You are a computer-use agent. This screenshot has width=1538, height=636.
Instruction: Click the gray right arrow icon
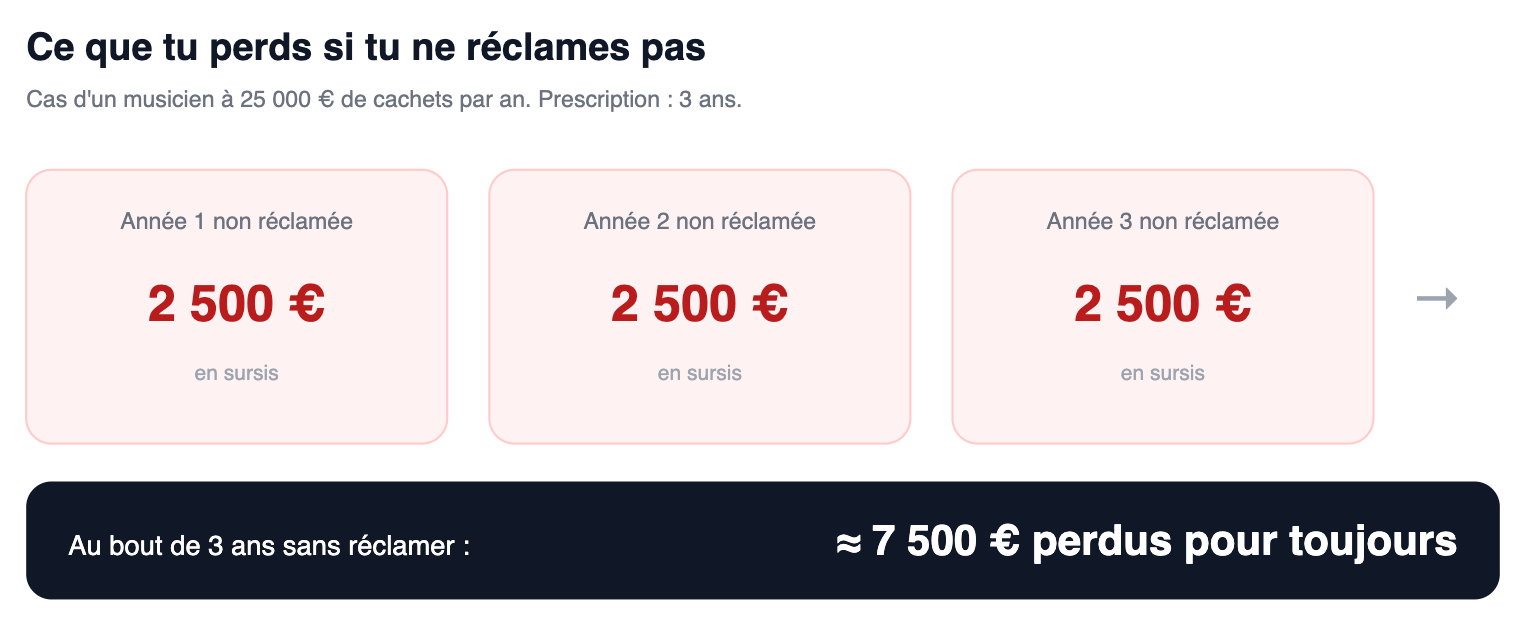pos(1437,298)
